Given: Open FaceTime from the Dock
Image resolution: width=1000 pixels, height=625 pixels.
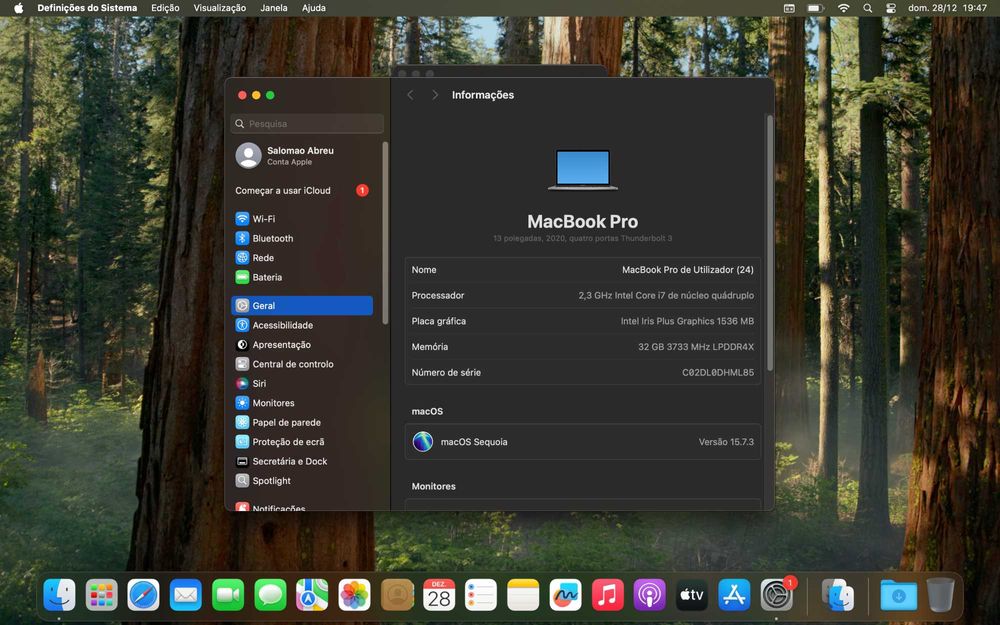Looking at the screenshot, I should [x=228, y=596].
